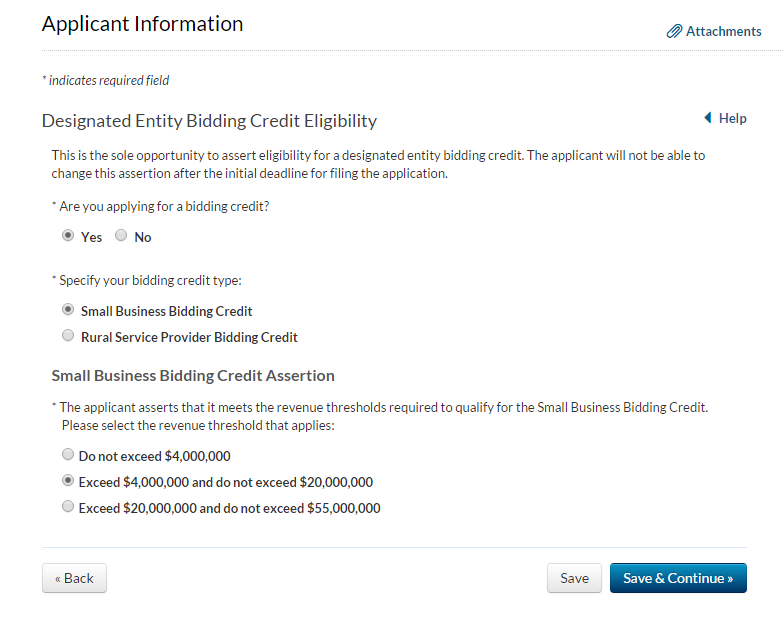The height and width of the screenshot is (641, 784).
Task: Click 'Designated Entity Bidding Credit Eligibility' section heading
Action: (209, 121)
